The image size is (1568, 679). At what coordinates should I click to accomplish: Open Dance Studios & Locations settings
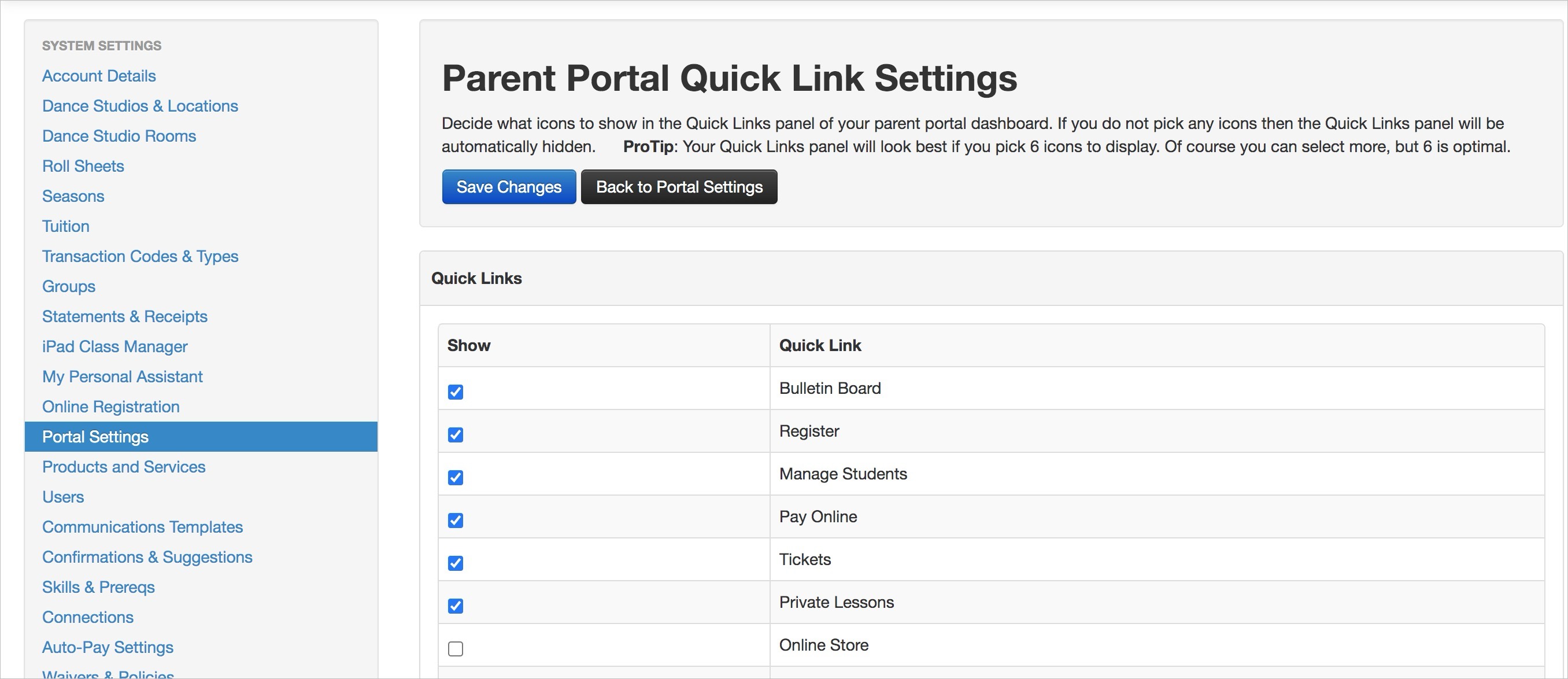pos(140,106)
